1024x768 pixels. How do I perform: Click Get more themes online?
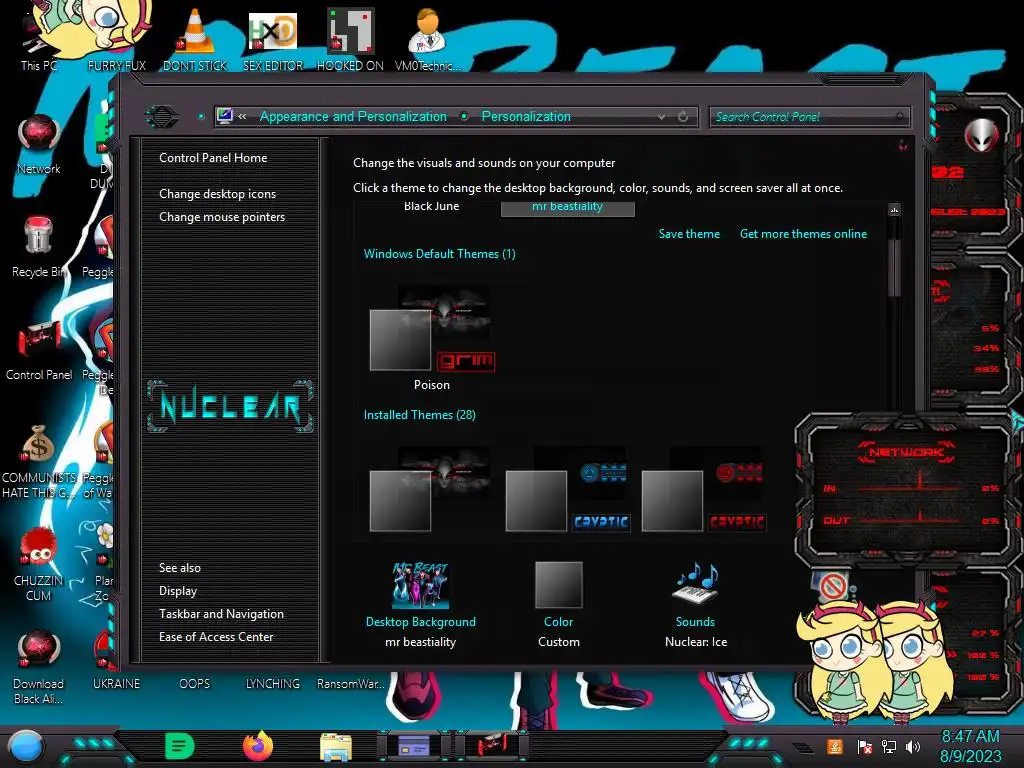pyautogui.click(x=803, y=234)
